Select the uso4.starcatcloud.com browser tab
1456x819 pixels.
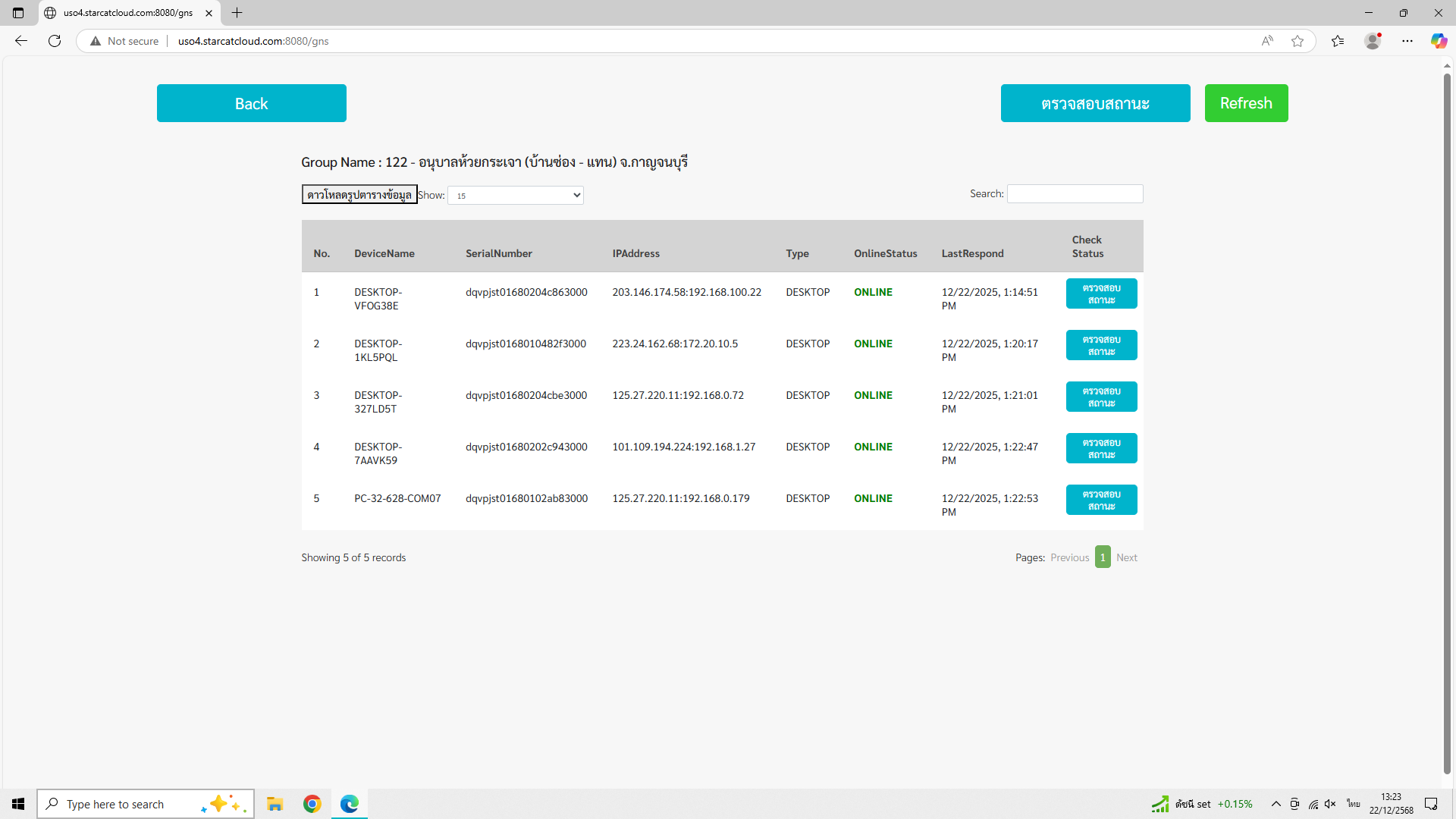[x=127, y=13]
